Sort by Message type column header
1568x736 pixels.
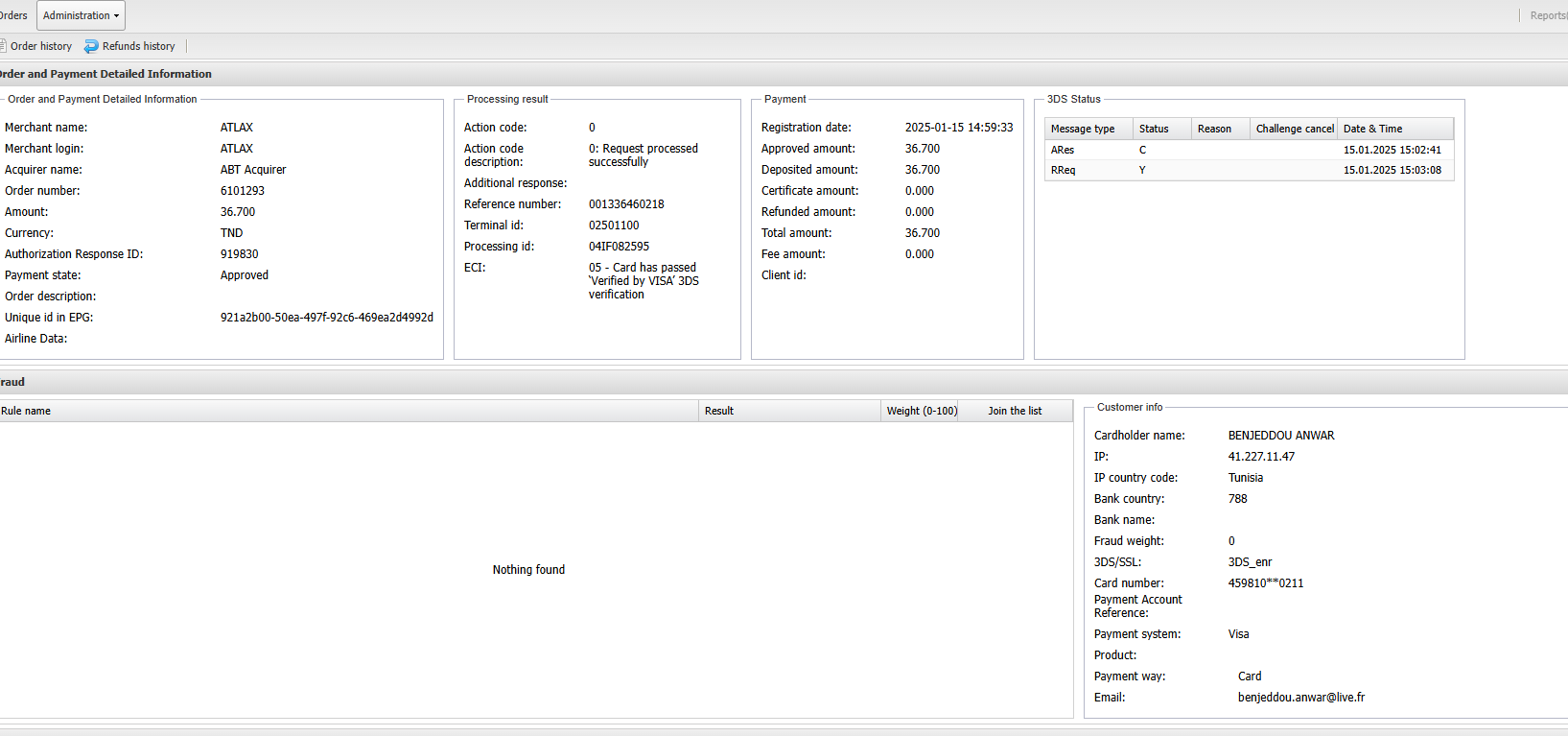click(x=1083, y=129)
